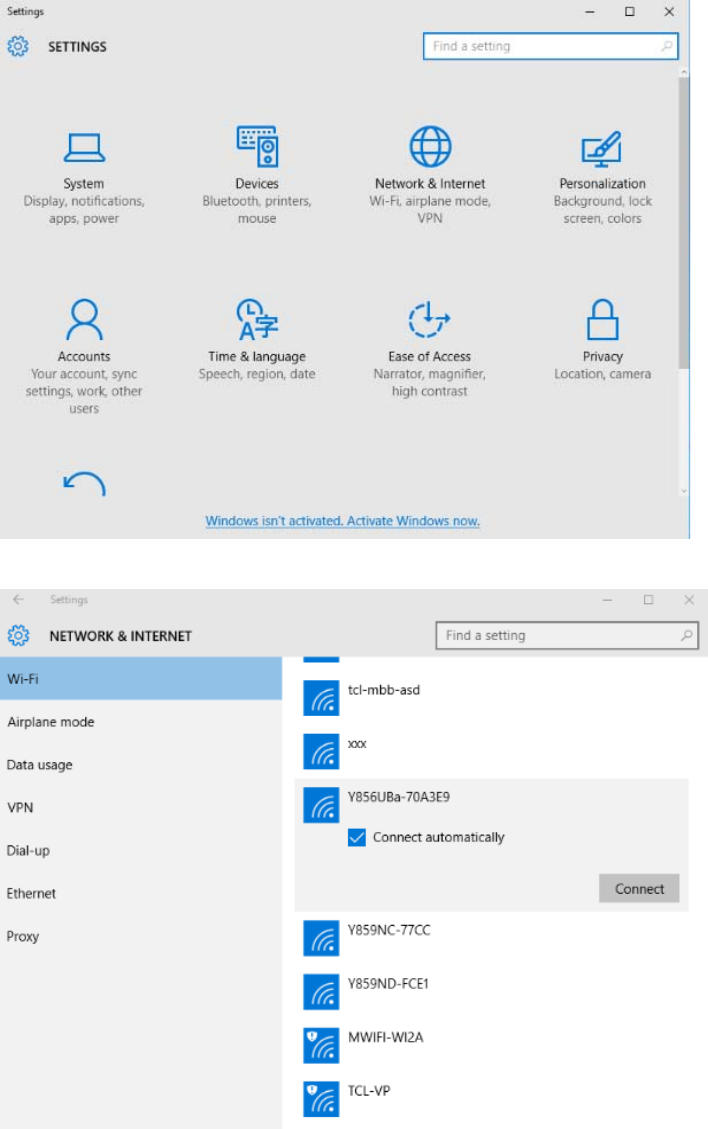Open the Ease of Access icon
The width and height of the screenshot is (708, 1129).
click(429, 319)
